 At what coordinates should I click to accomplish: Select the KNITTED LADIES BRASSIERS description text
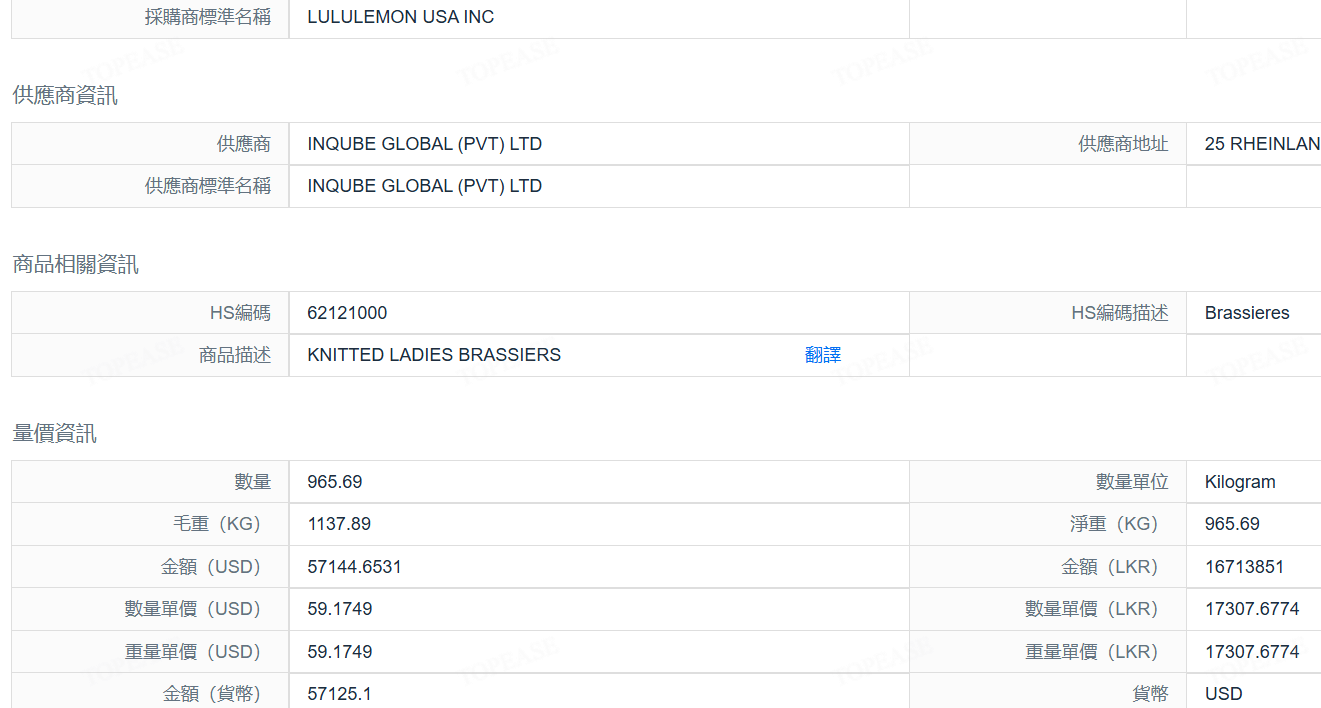click(x=434, y=355)
